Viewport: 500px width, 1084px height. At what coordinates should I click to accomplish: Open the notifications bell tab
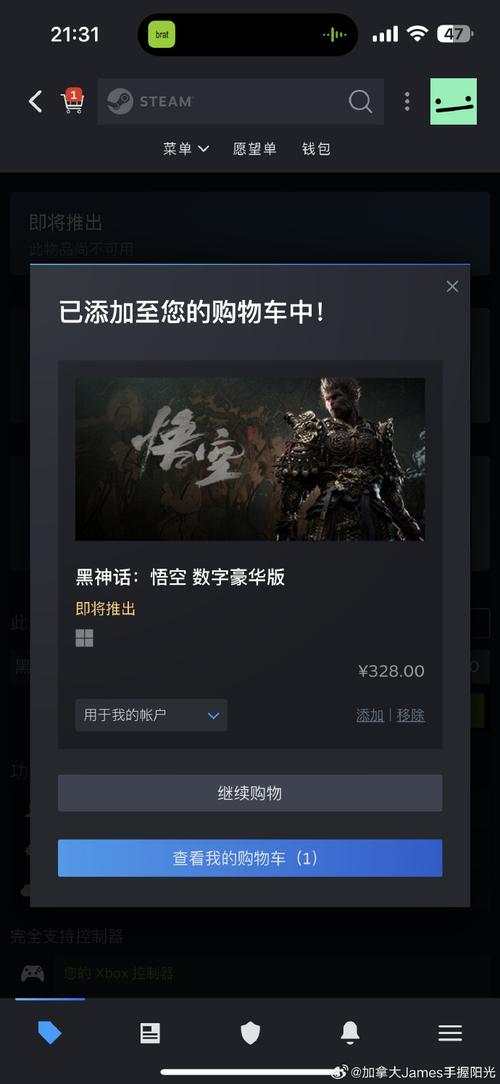click(x=351, y=1033)
